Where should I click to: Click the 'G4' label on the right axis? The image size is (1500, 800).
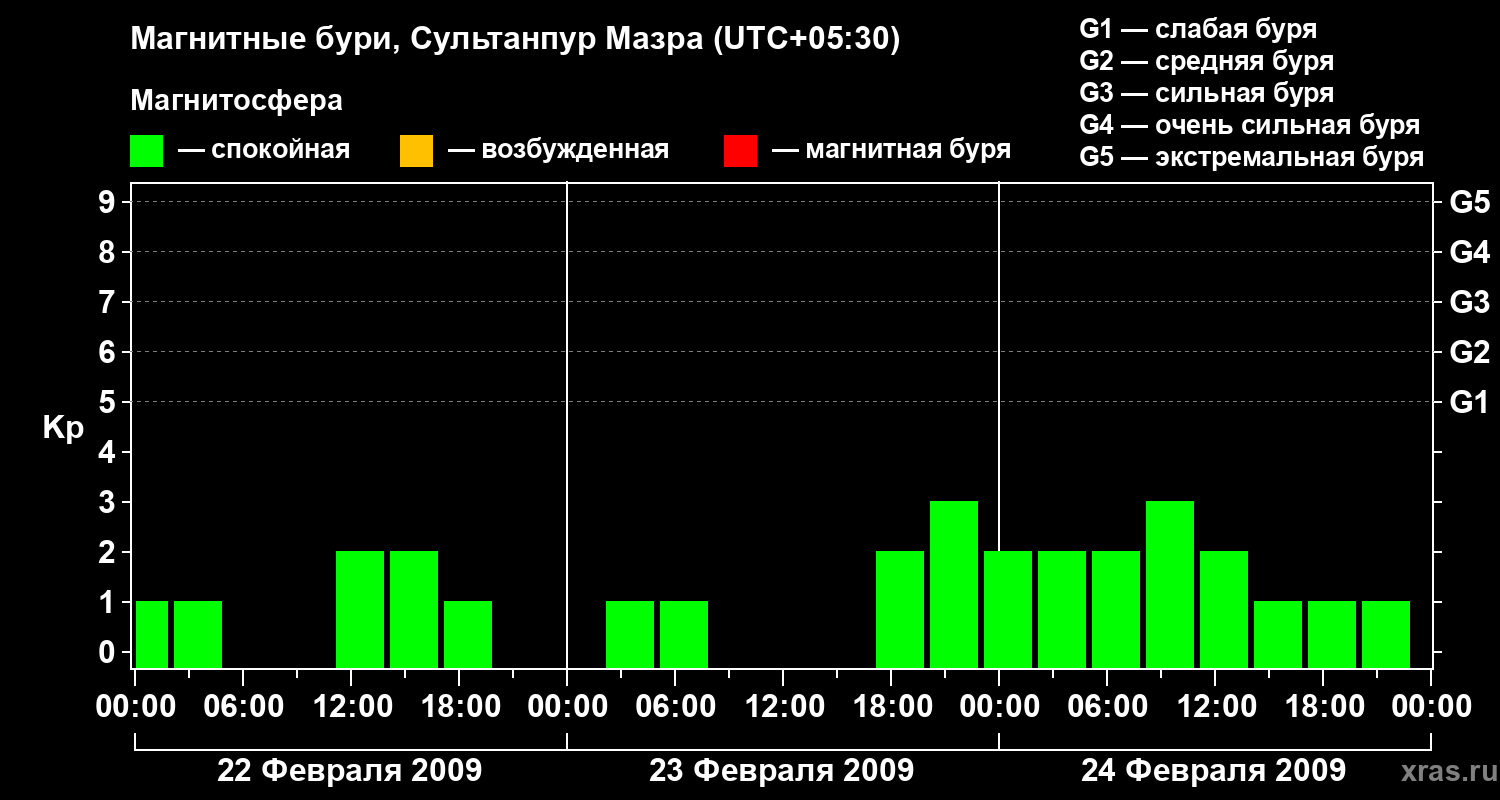pos(1470,252)
